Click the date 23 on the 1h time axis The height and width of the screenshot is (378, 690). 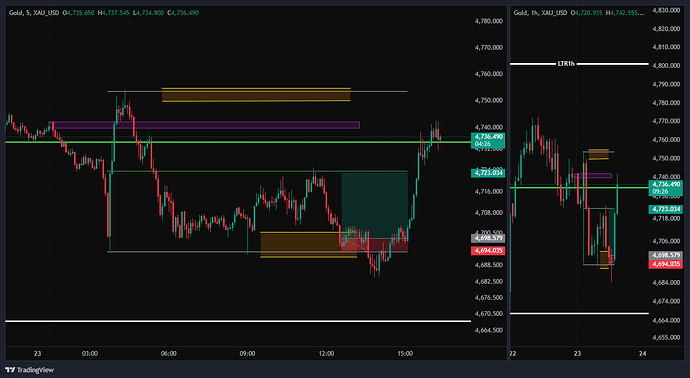coord(577,353)
